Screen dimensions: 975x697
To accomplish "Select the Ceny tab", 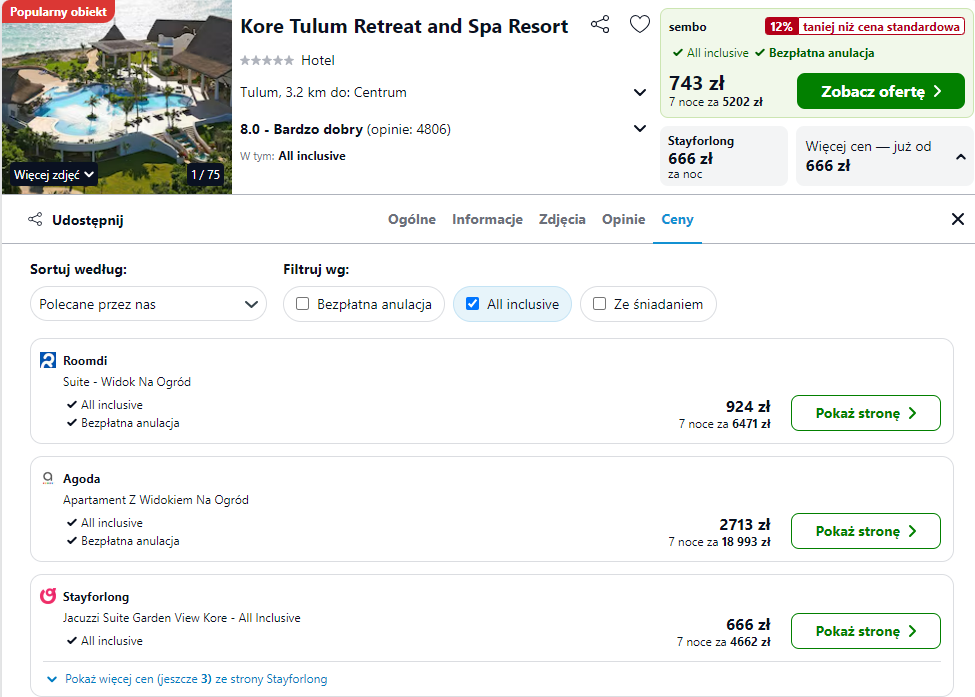I will click(x=677, y=219).
